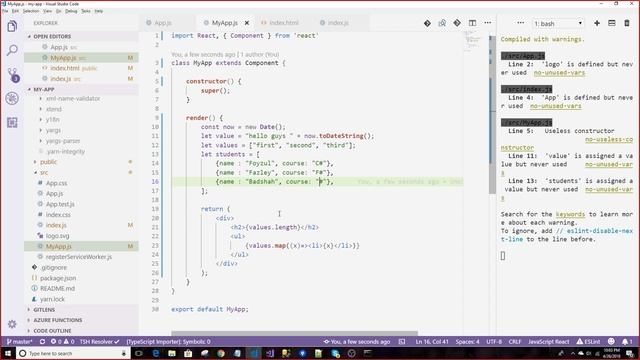Click the feedback smiley in status bar
Screen dimensions: 640x360
[611, 341]
